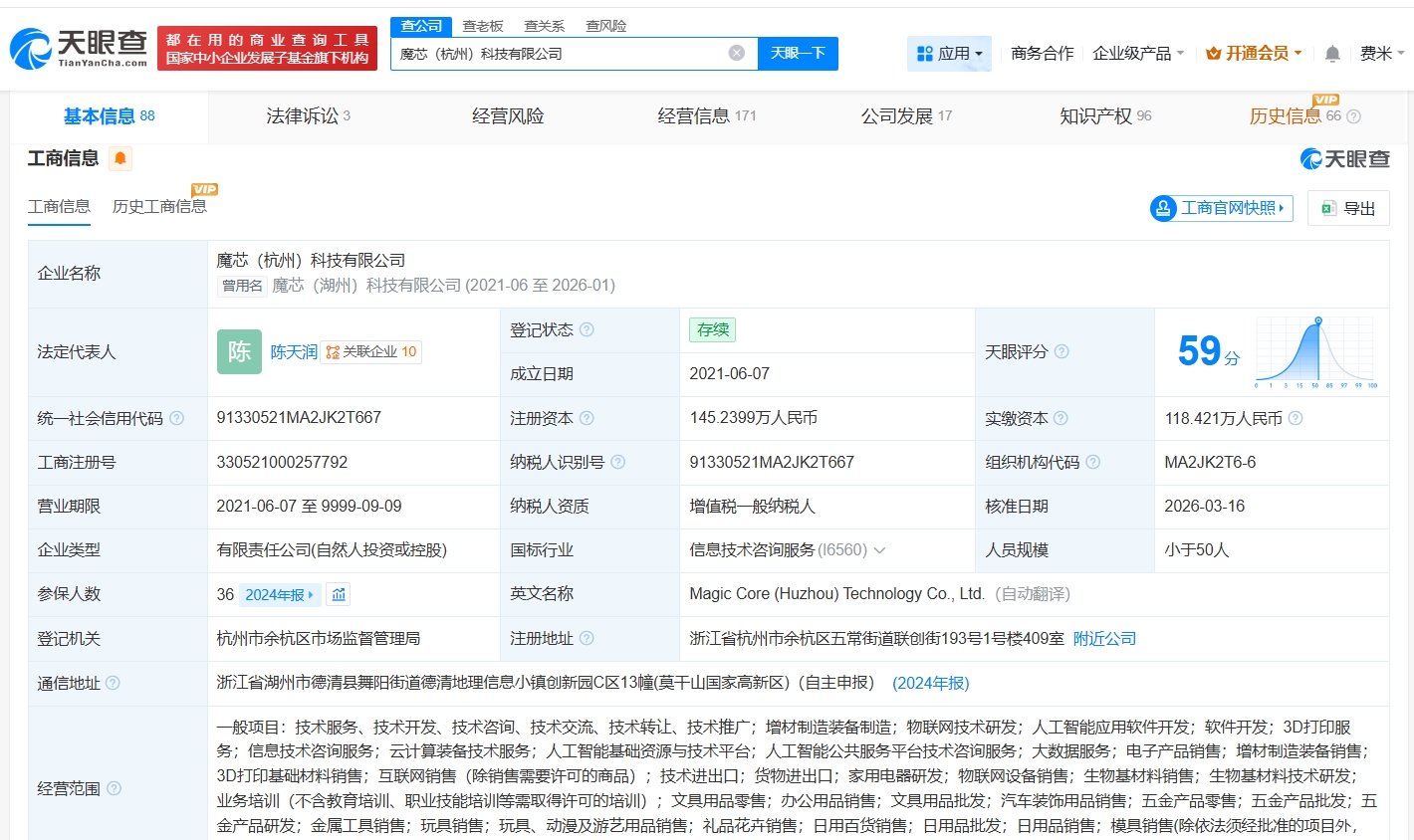
Task: Click the question mark next to 经营范围
Action: (x=115, y=788)
